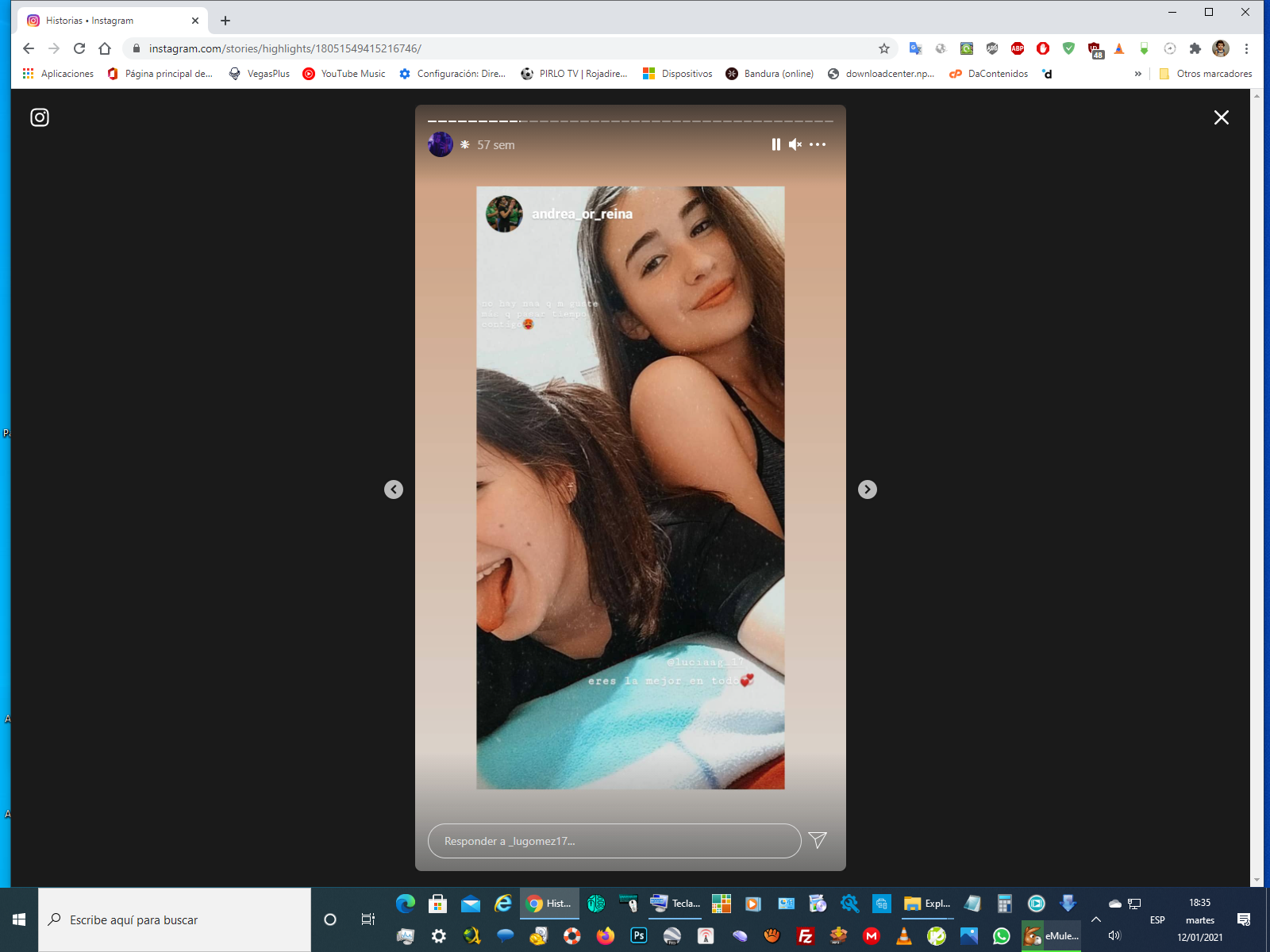Open the 'Otros marcadores' bookmarks folder

[x=1206, y=74]
